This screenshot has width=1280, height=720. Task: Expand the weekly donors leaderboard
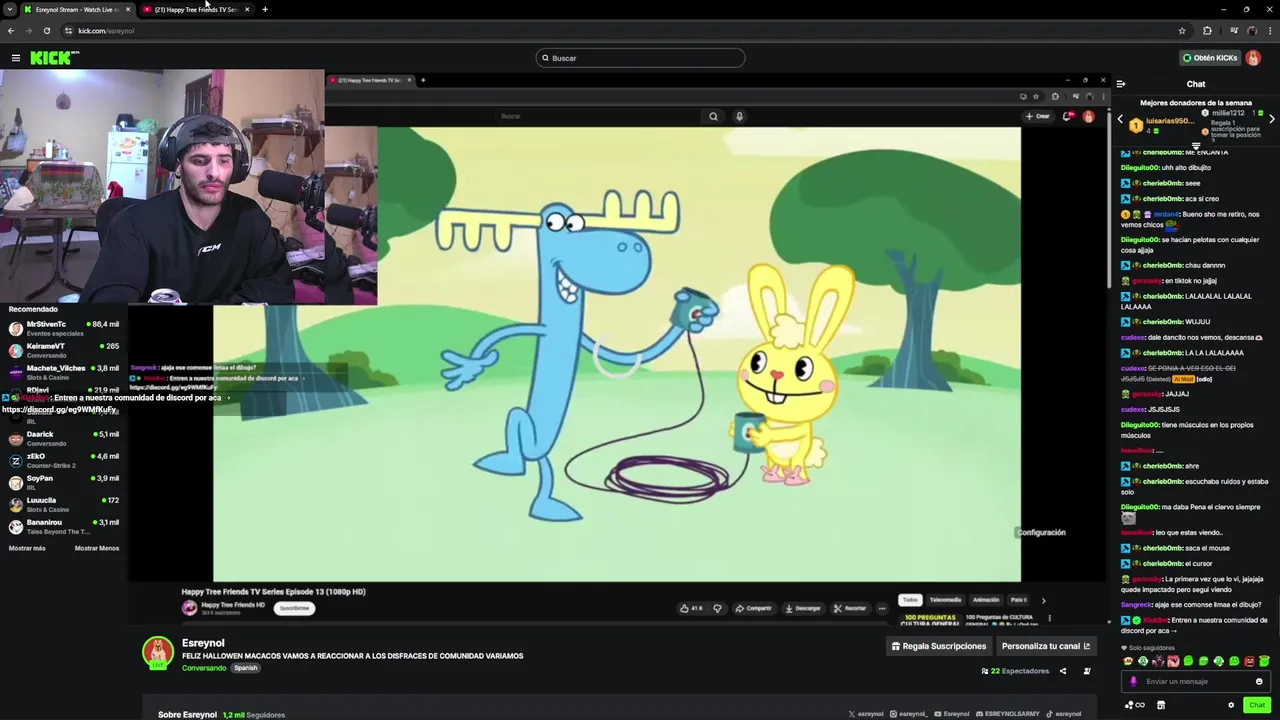pos(1195,146)
